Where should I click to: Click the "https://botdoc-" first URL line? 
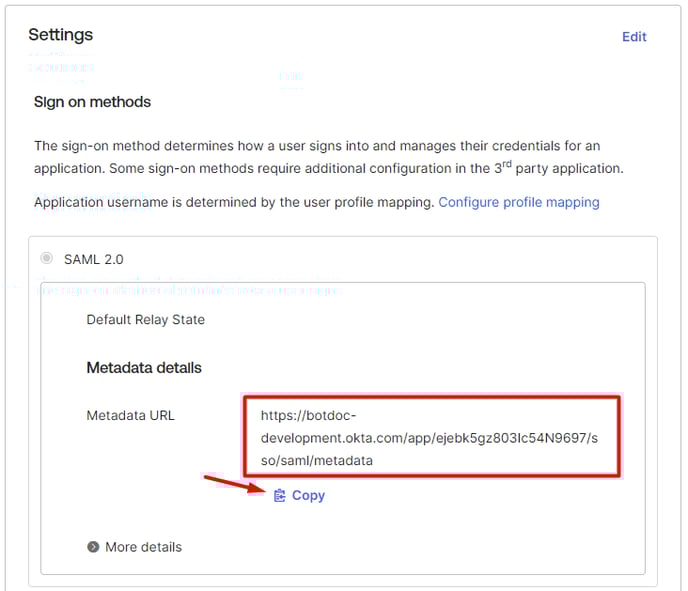coord(307,415)
